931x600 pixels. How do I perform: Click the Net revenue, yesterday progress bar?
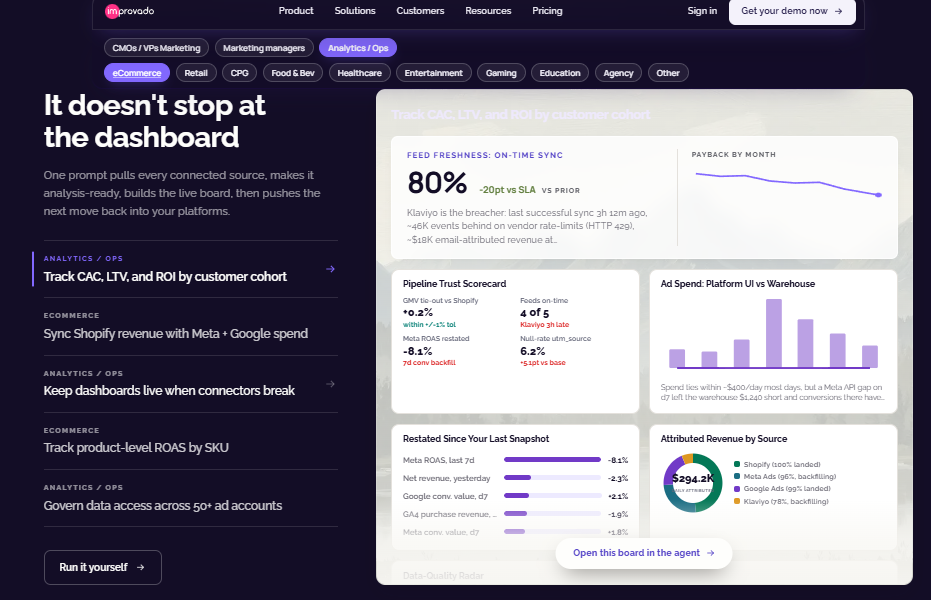552,478
